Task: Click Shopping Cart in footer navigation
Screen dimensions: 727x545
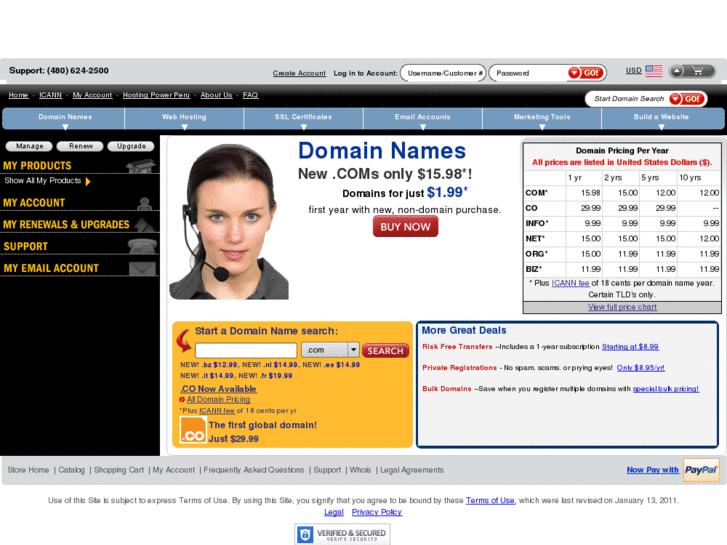Action: 119,470
